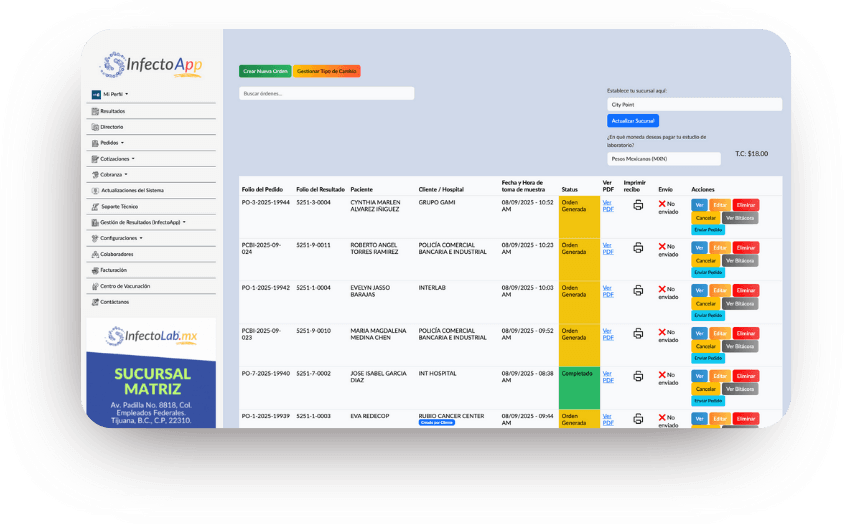Click the Centro de Vacunación icon
This screenshot has height=524, width=844.
[x=95, y=286]
